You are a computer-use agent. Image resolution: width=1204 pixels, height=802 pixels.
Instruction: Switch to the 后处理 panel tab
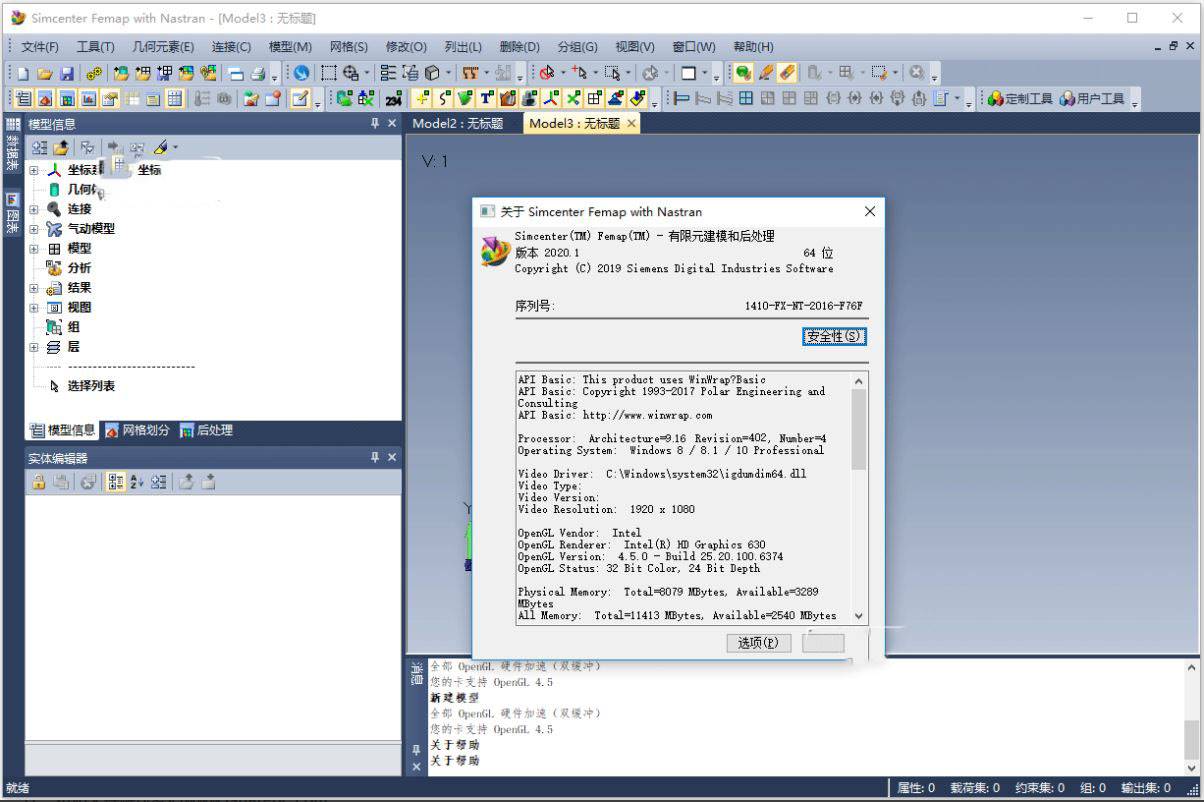tap(206, 430)
